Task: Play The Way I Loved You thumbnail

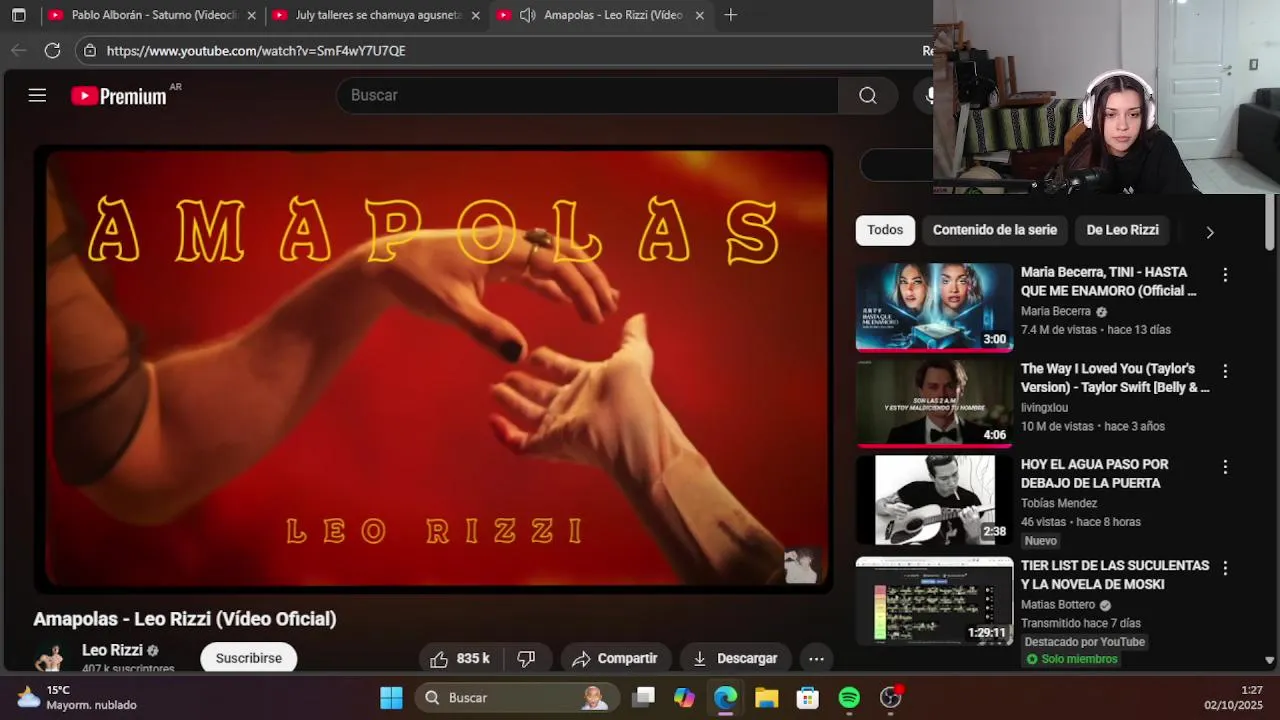Action: 934,403
